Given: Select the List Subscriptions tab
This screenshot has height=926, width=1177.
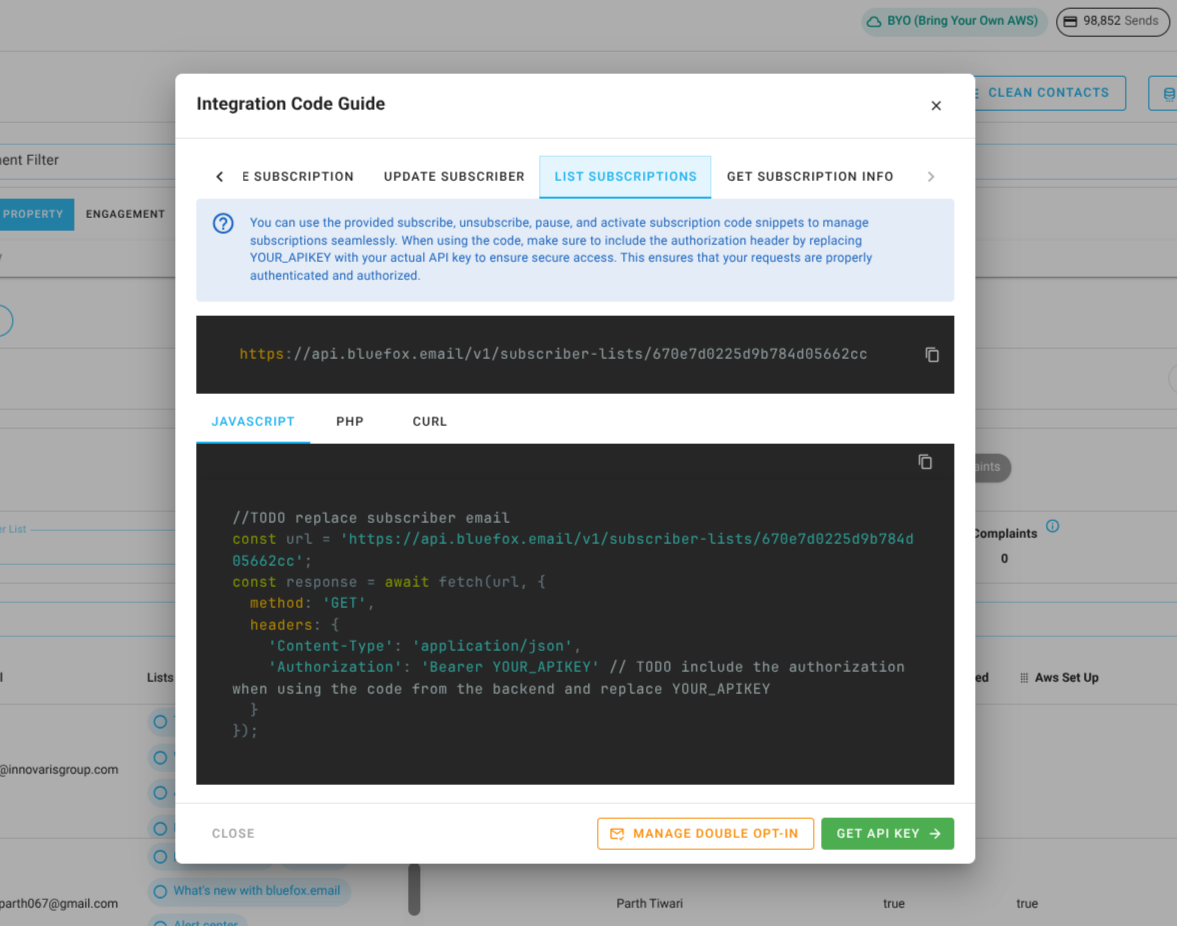Looking at the screenshot, I should click(x=625, y=176).
